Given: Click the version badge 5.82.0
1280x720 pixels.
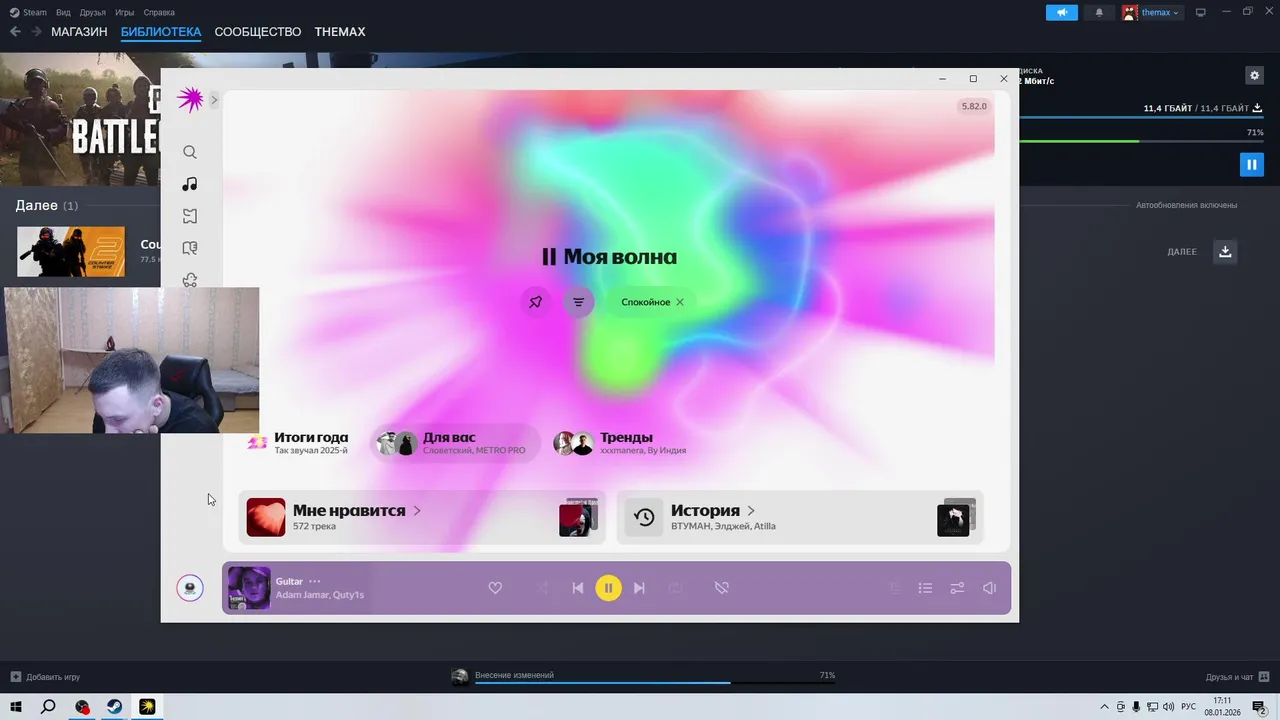Looking at the screenshot, I should click(x=974, y=106).
